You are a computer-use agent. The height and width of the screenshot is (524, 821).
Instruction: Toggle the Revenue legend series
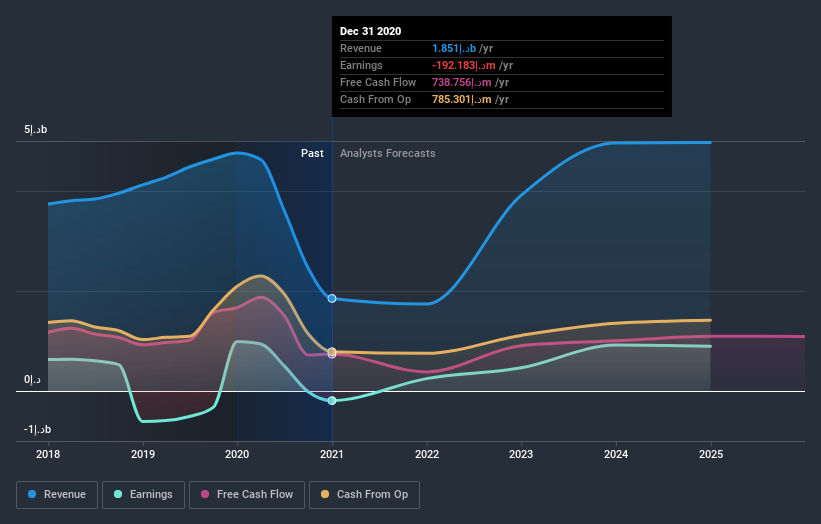57,495
